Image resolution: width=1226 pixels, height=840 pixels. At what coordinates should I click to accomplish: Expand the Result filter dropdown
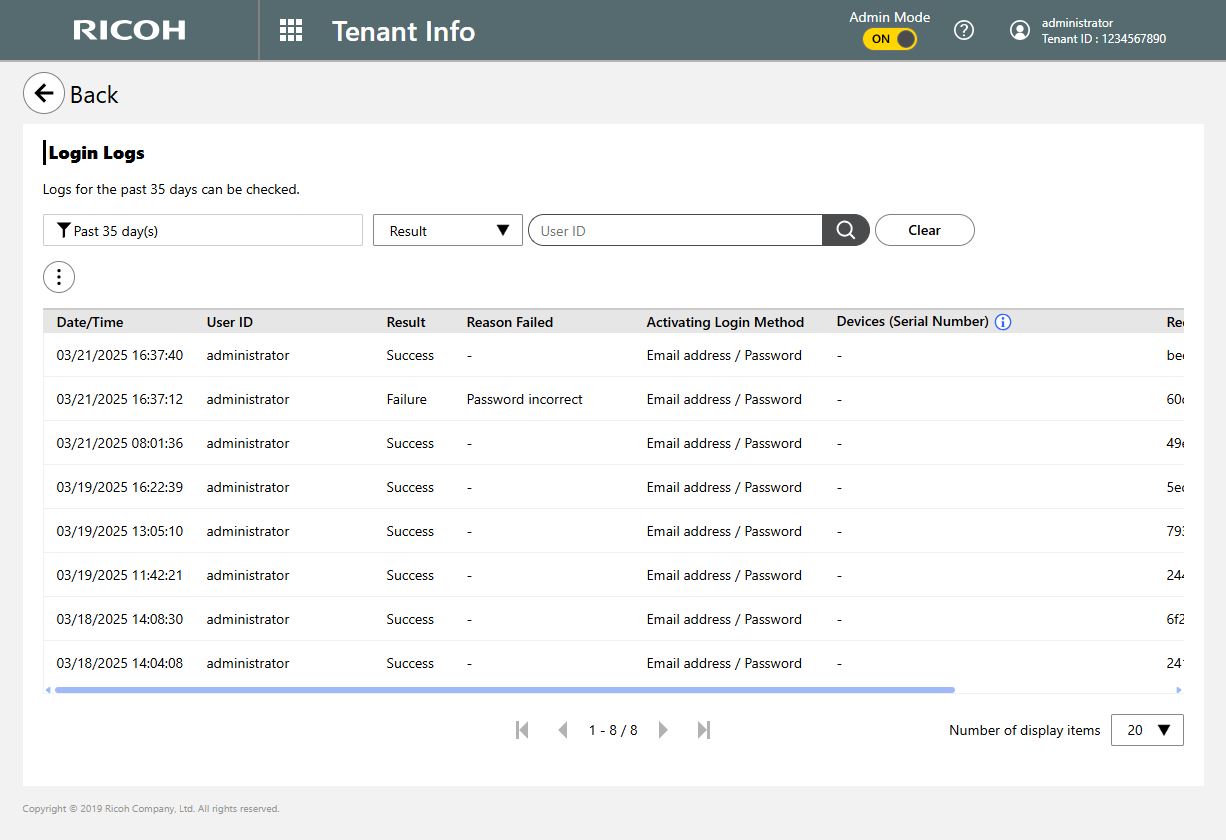tap(448, 230)
